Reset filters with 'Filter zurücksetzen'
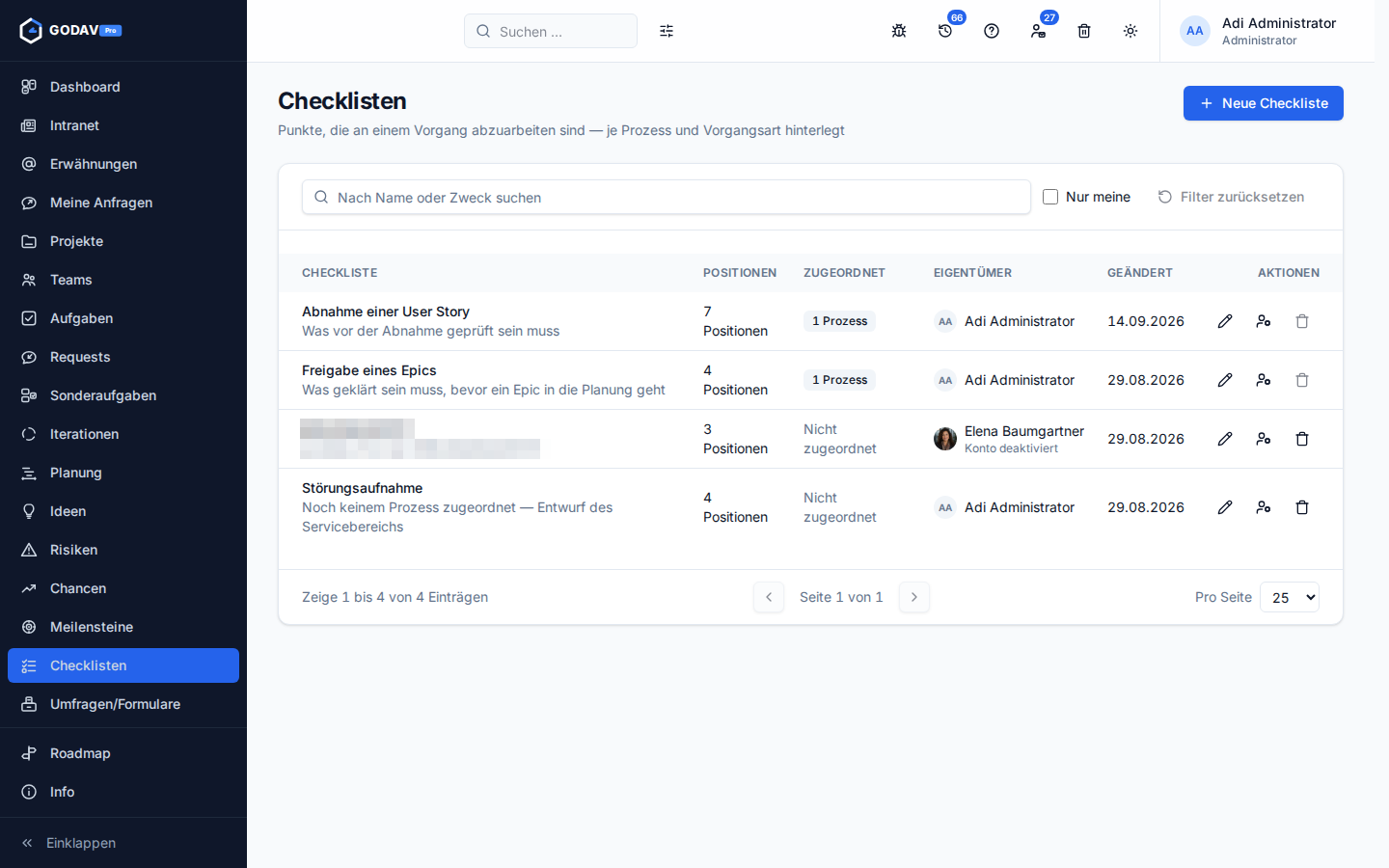The height and width of the screenshot is (868, 1389). tap(1231, 197)
